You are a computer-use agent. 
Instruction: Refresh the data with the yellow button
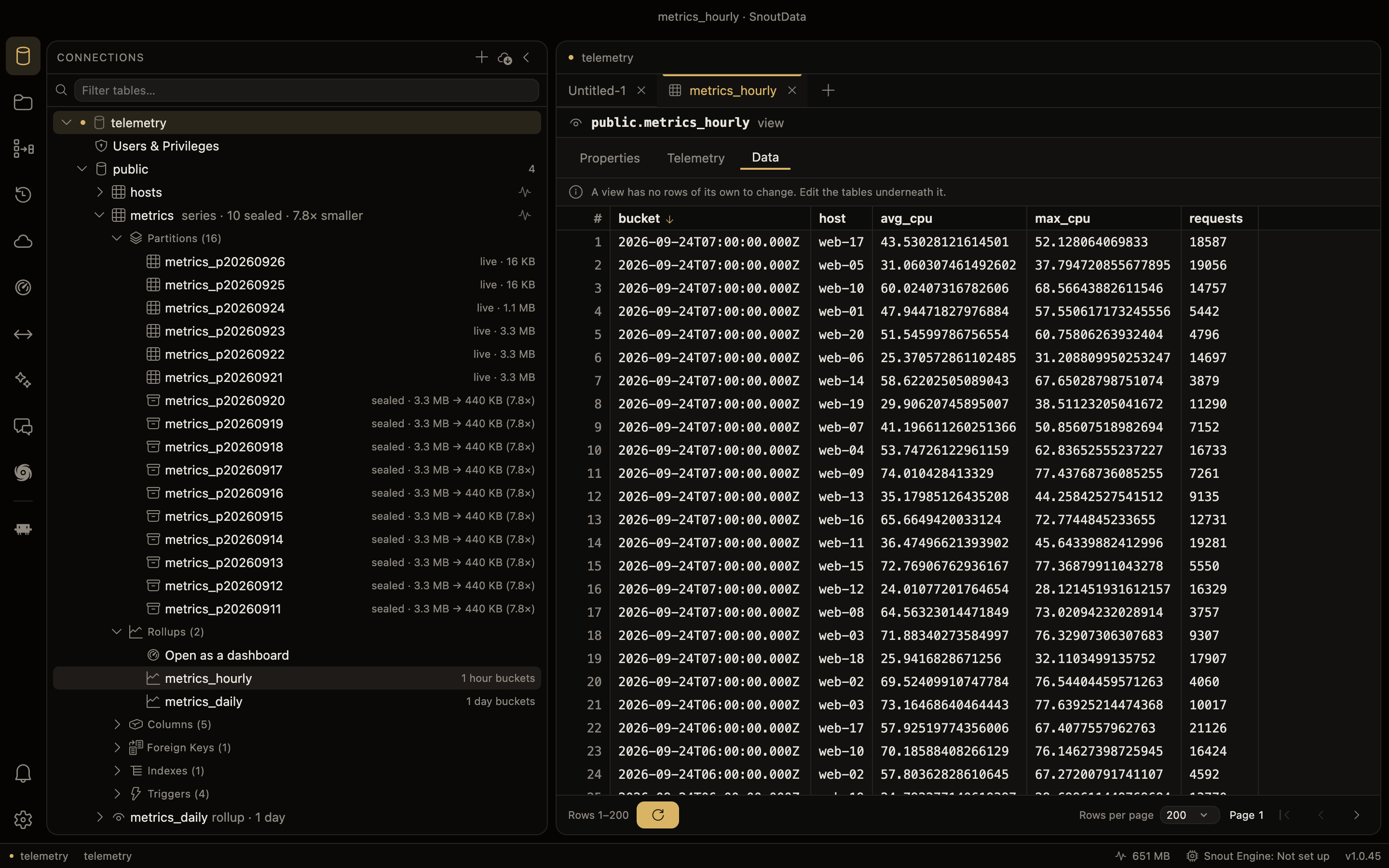658,814
